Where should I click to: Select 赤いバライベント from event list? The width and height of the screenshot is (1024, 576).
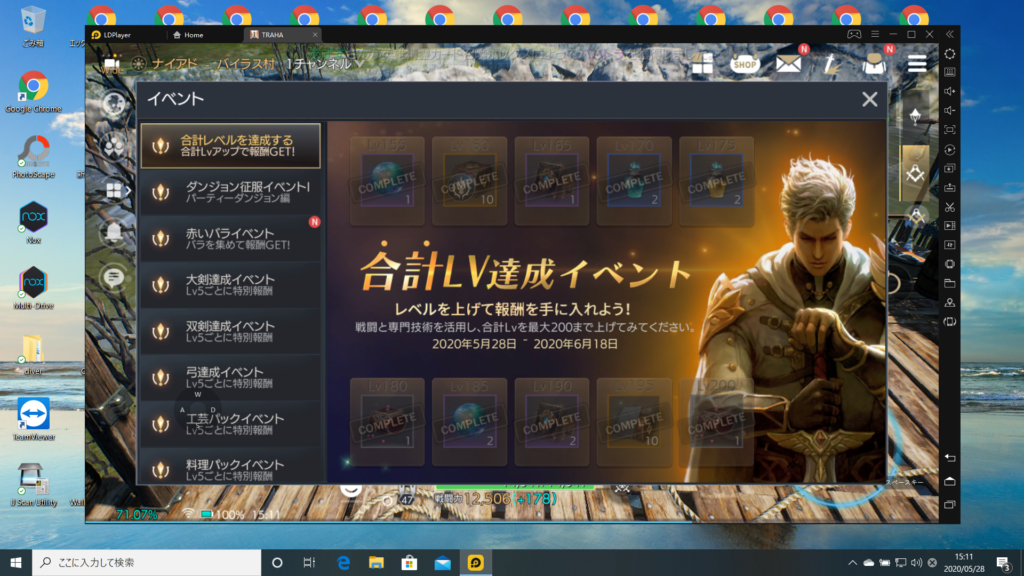[x=230, y=239]
